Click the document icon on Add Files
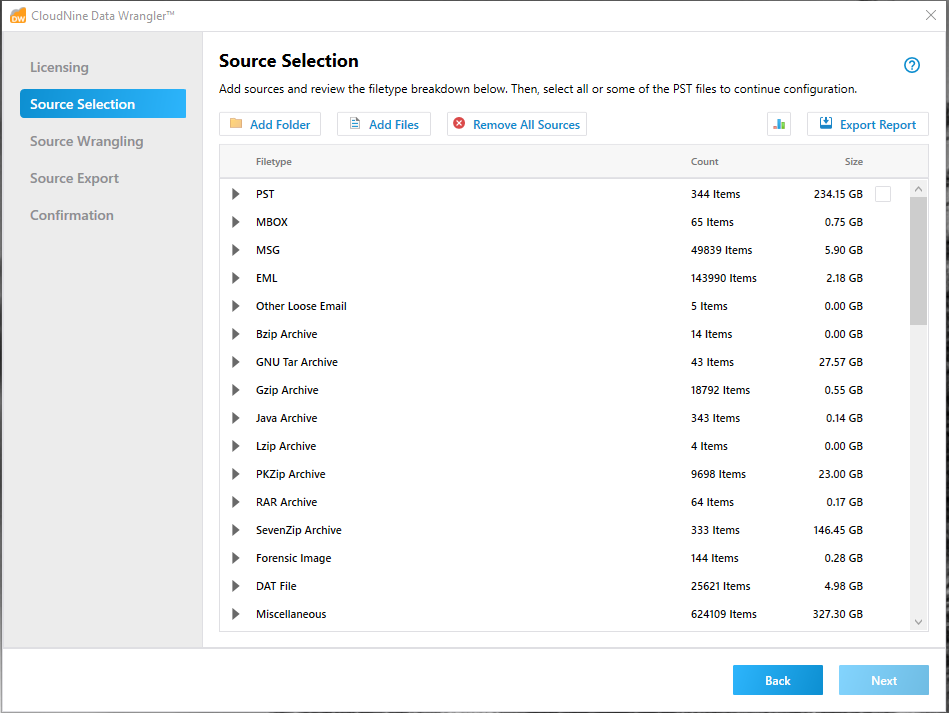Image resolution: width=949 pixels, height=713 pixels. point(355,123)
